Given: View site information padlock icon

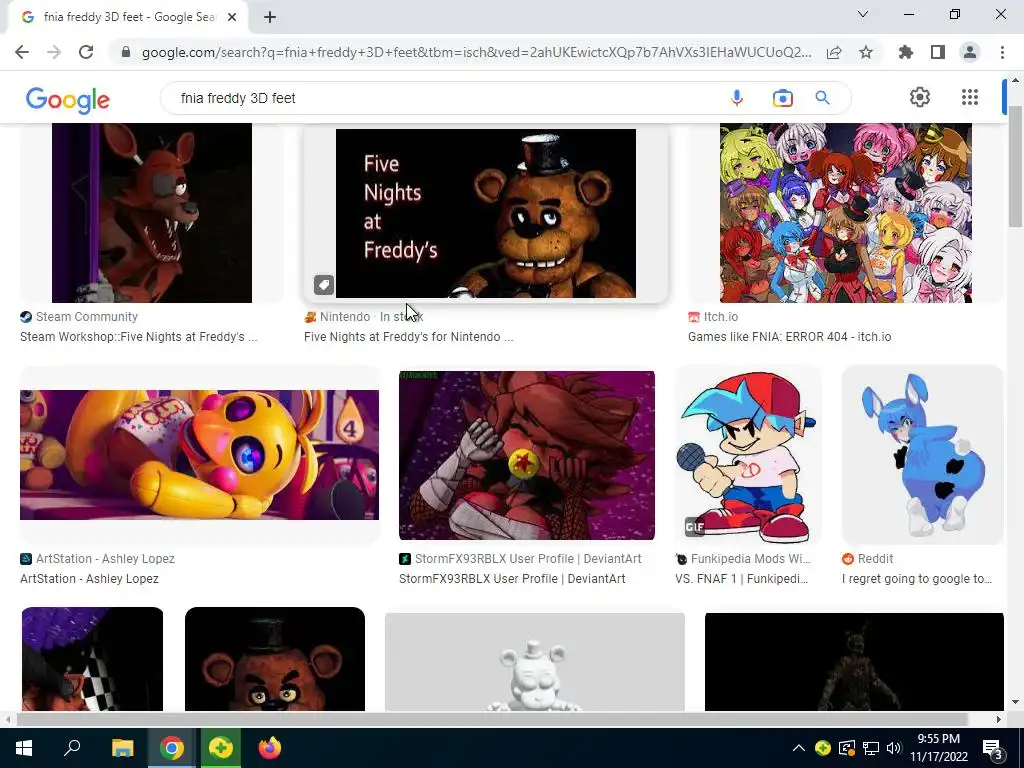Looking at the screenshot, I should click(x=126, y=52).
